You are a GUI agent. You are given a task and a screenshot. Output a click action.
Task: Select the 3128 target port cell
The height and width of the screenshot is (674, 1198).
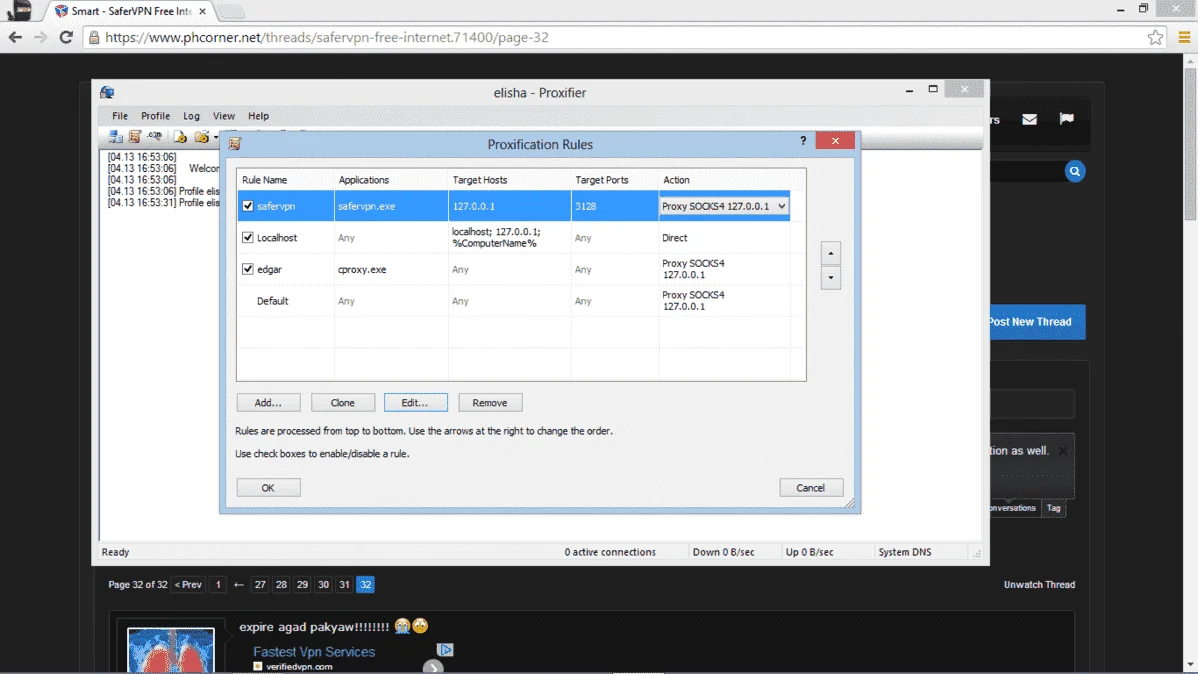614,206
